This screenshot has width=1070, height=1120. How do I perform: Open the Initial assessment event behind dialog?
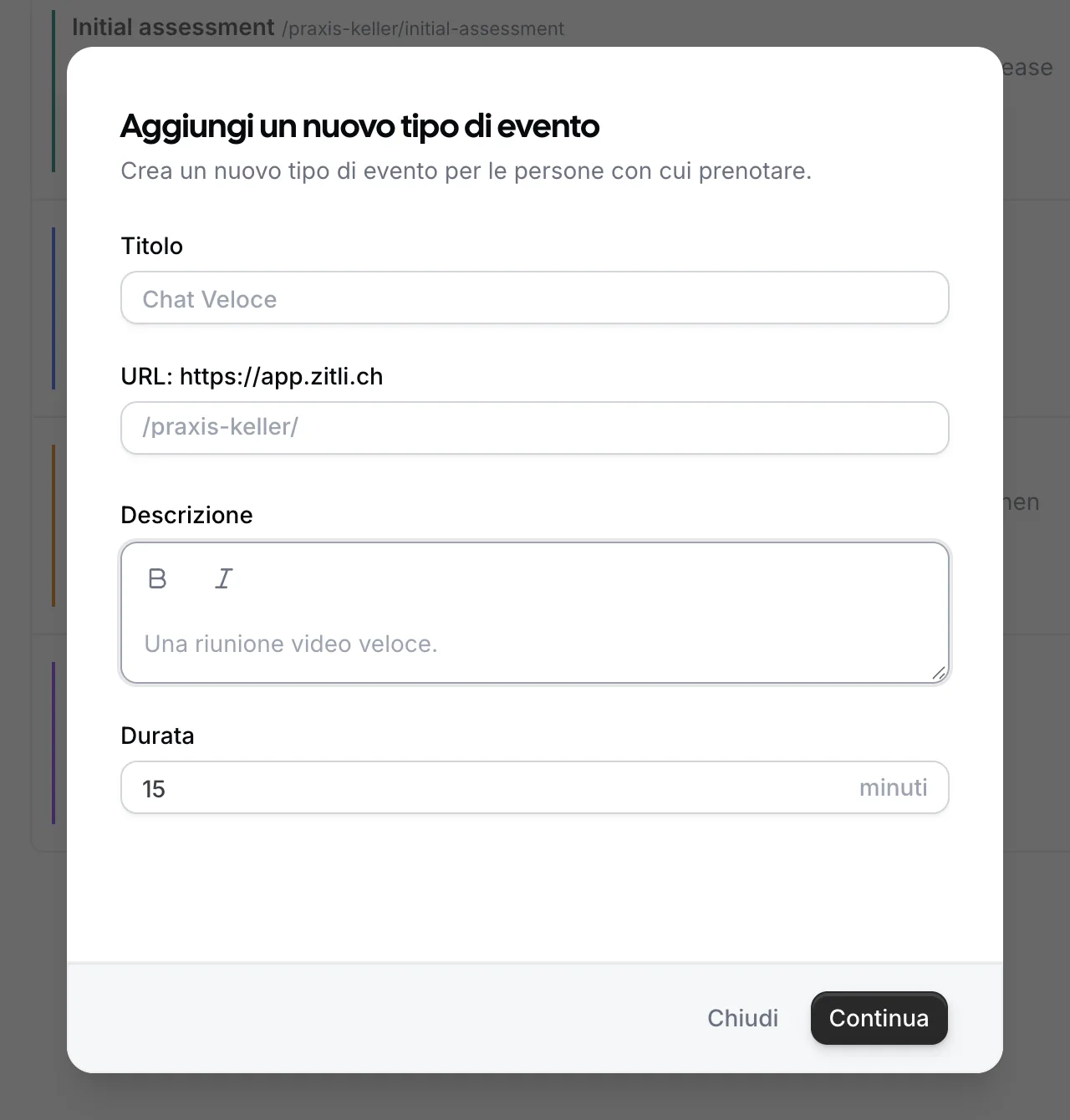pyautogui.click(x=173, y=27)
